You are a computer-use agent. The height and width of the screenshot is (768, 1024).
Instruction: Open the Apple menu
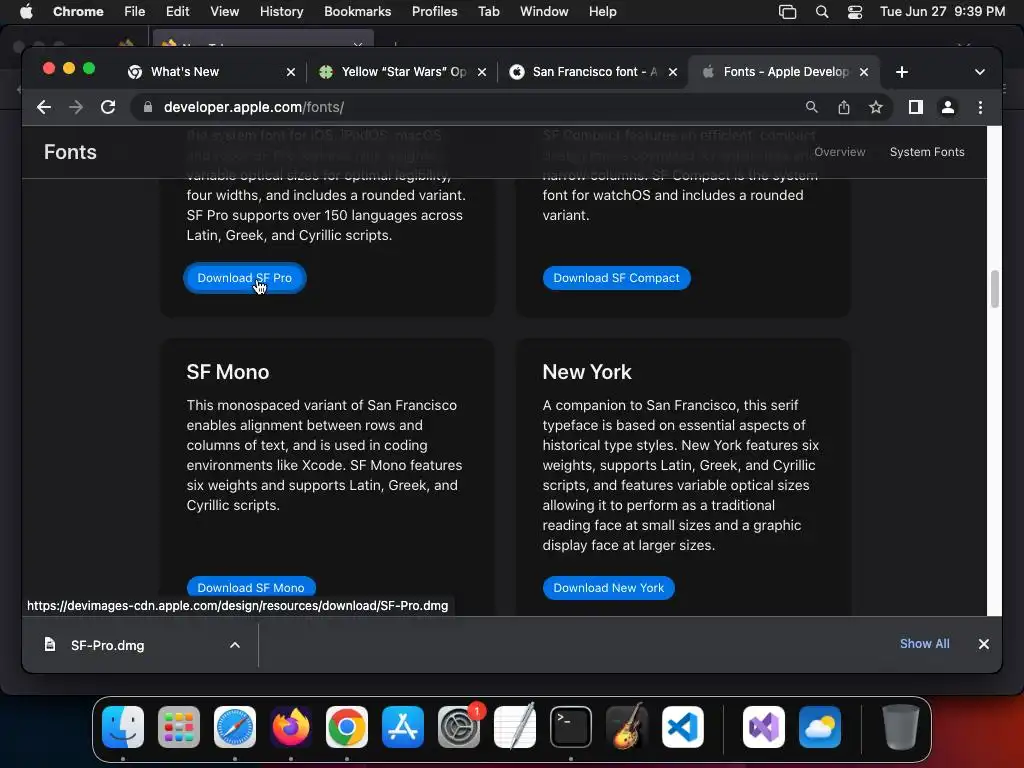(26, 12)
